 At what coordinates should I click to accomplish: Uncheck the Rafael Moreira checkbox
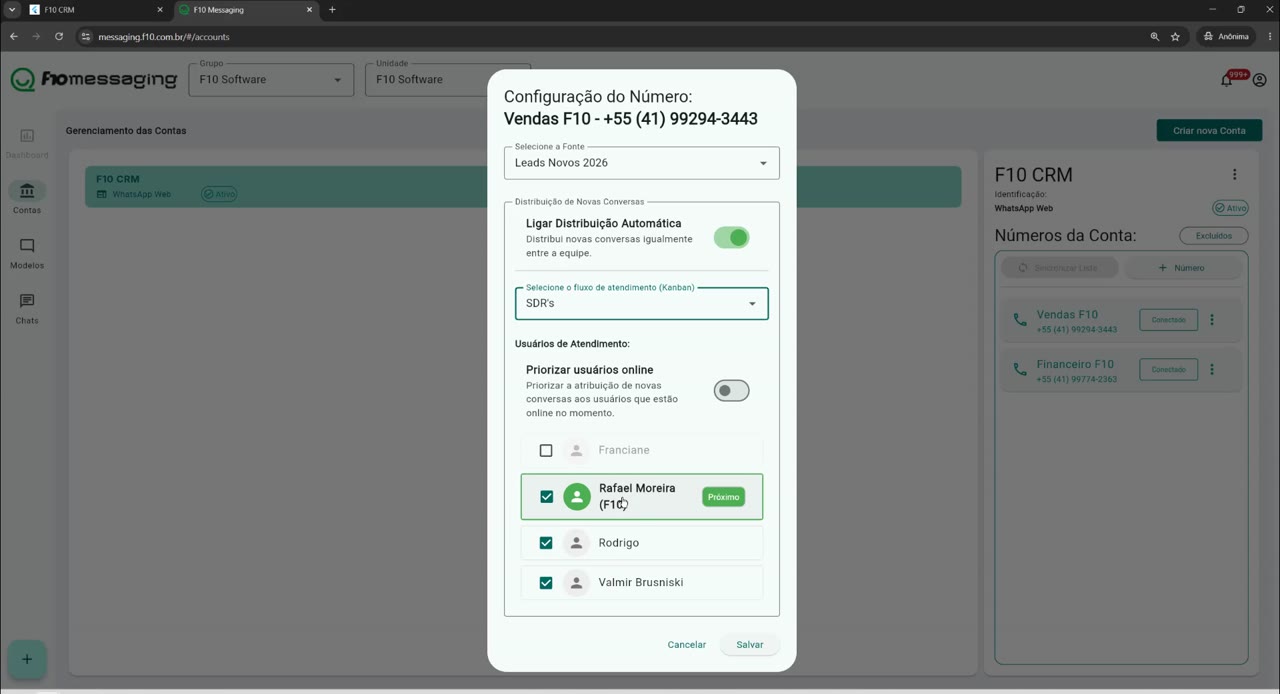pyautogui.click(x=546, y=497)
